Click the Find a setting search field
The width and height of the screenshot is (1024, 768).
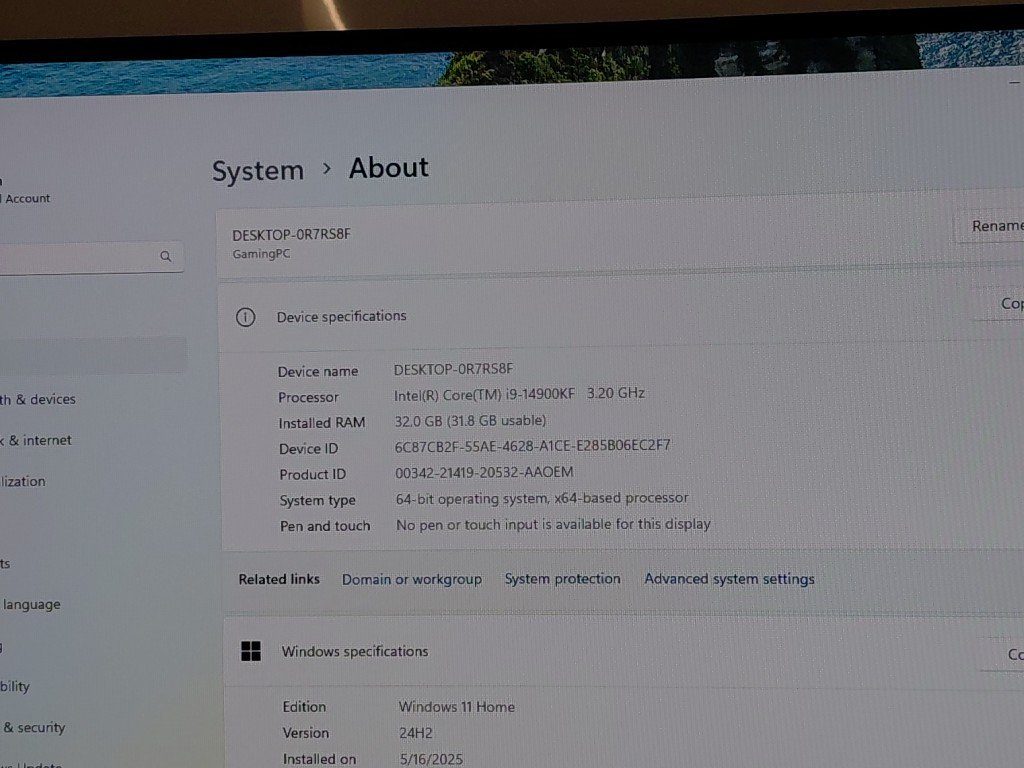click(x=80, y=257)
